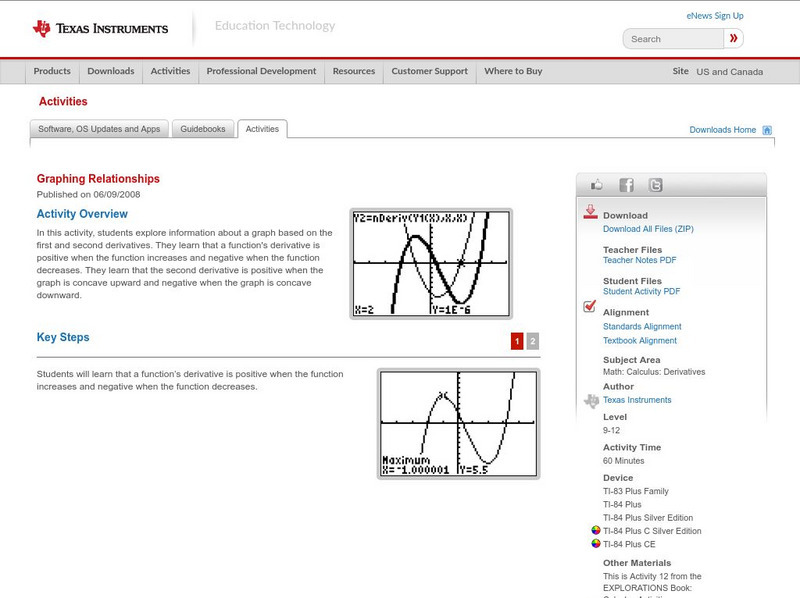Click the '9-12' level value
The height and width of the screenshot is (598, 800).
click(611, 430)
